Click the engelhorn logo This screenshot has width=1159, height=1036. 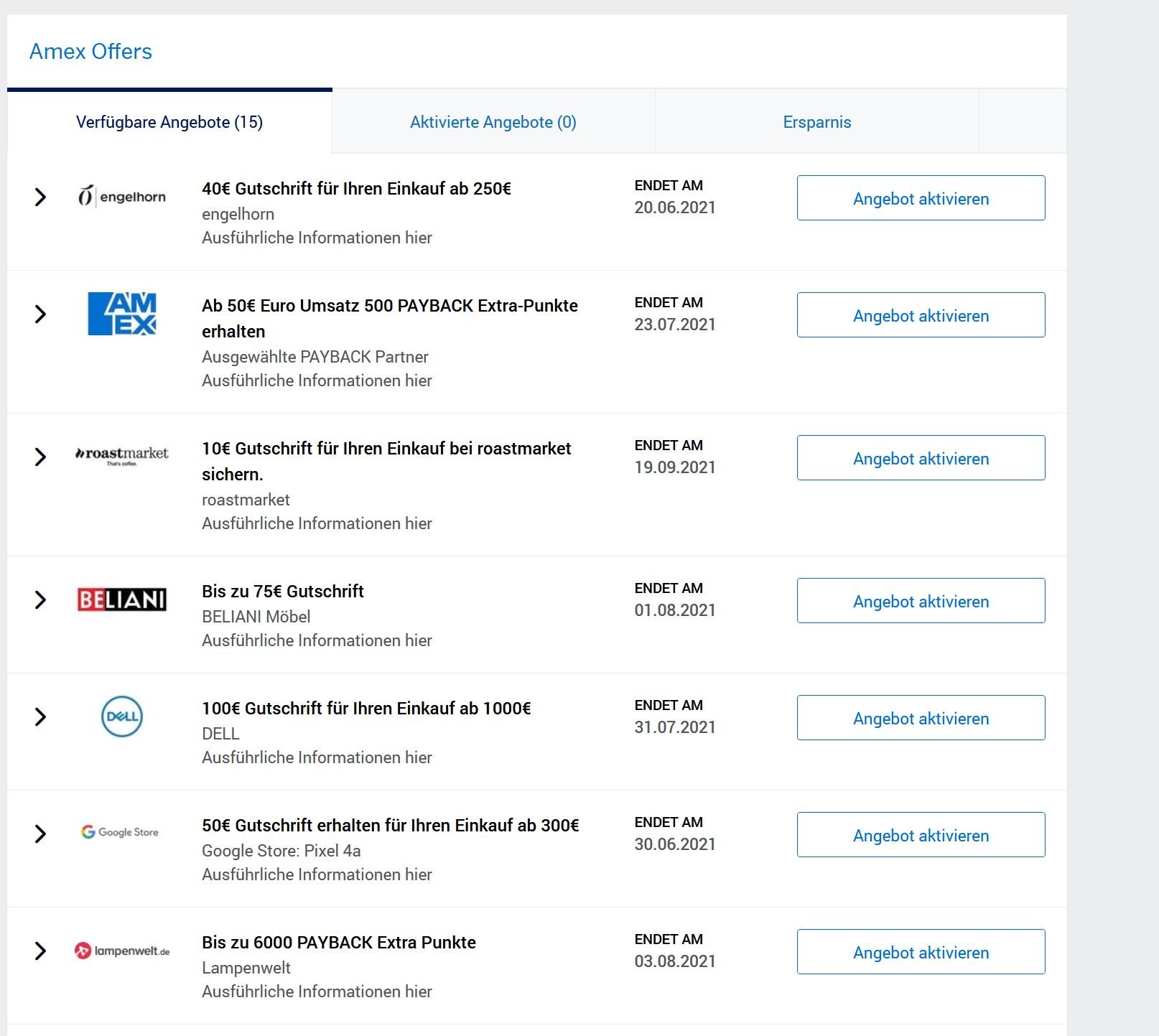click(121, 196)
